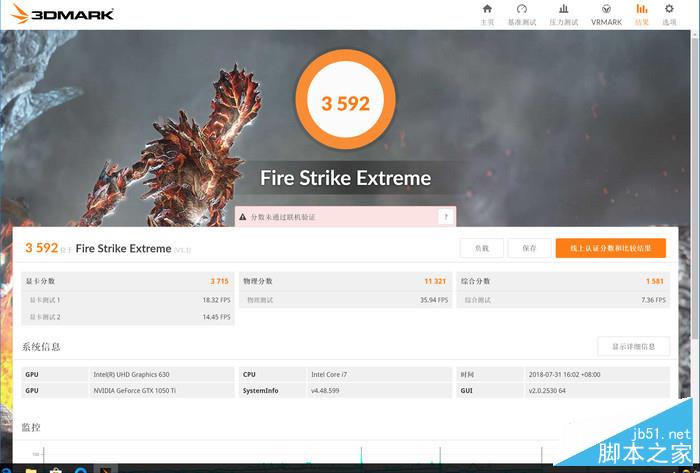Click the validation warning message text

pyautogui.click(x=283, y=217)
